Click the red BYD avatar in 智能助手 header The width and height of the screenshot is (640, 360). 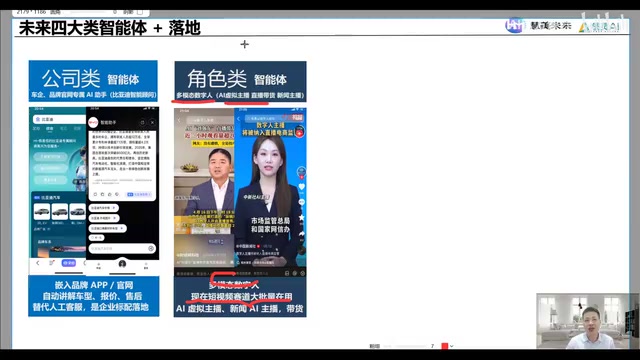93,122
